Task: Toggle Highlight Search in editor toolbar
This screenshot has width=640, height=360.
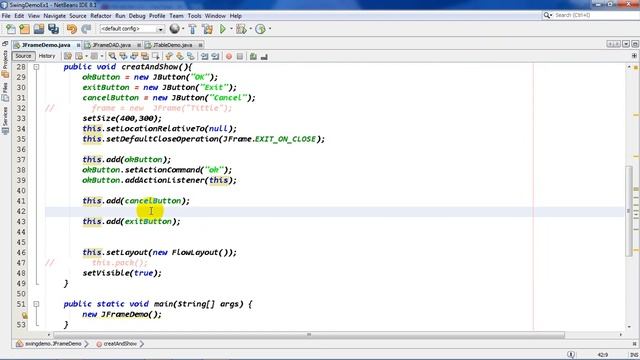Action: point(145,56)
